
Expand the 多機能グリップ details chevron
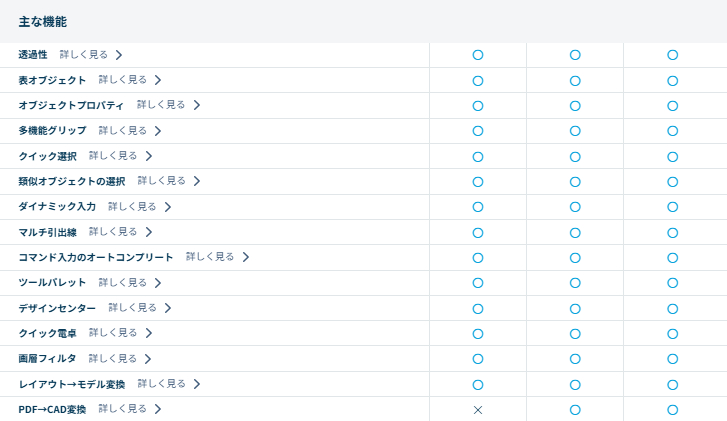(x=158, y=131)
